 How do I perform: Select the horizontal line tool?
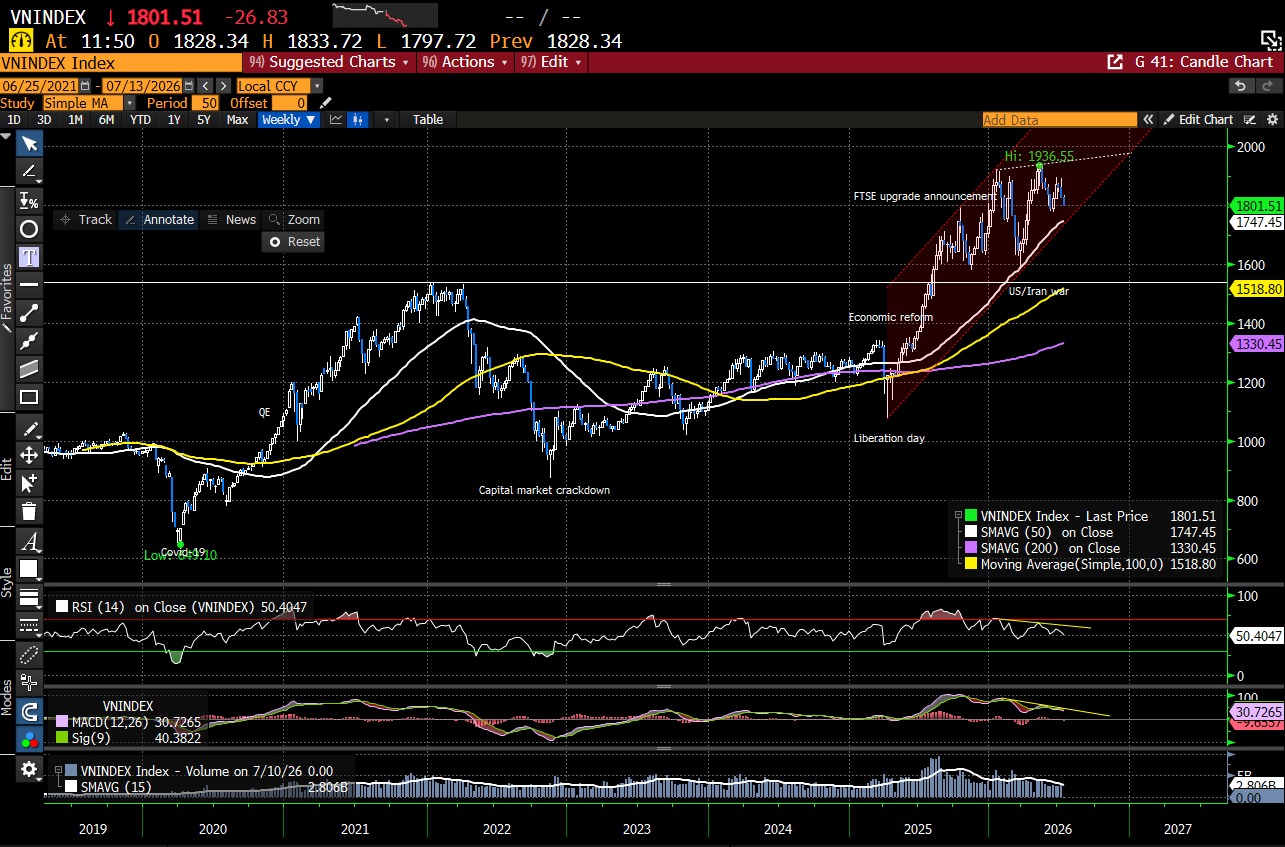pos(29,284)
